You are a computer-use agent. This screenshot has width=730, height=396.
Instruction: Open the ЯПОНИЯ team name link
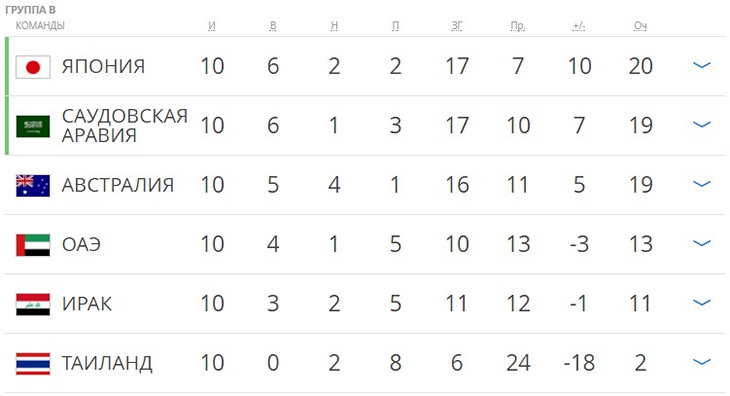click(103, 67)
